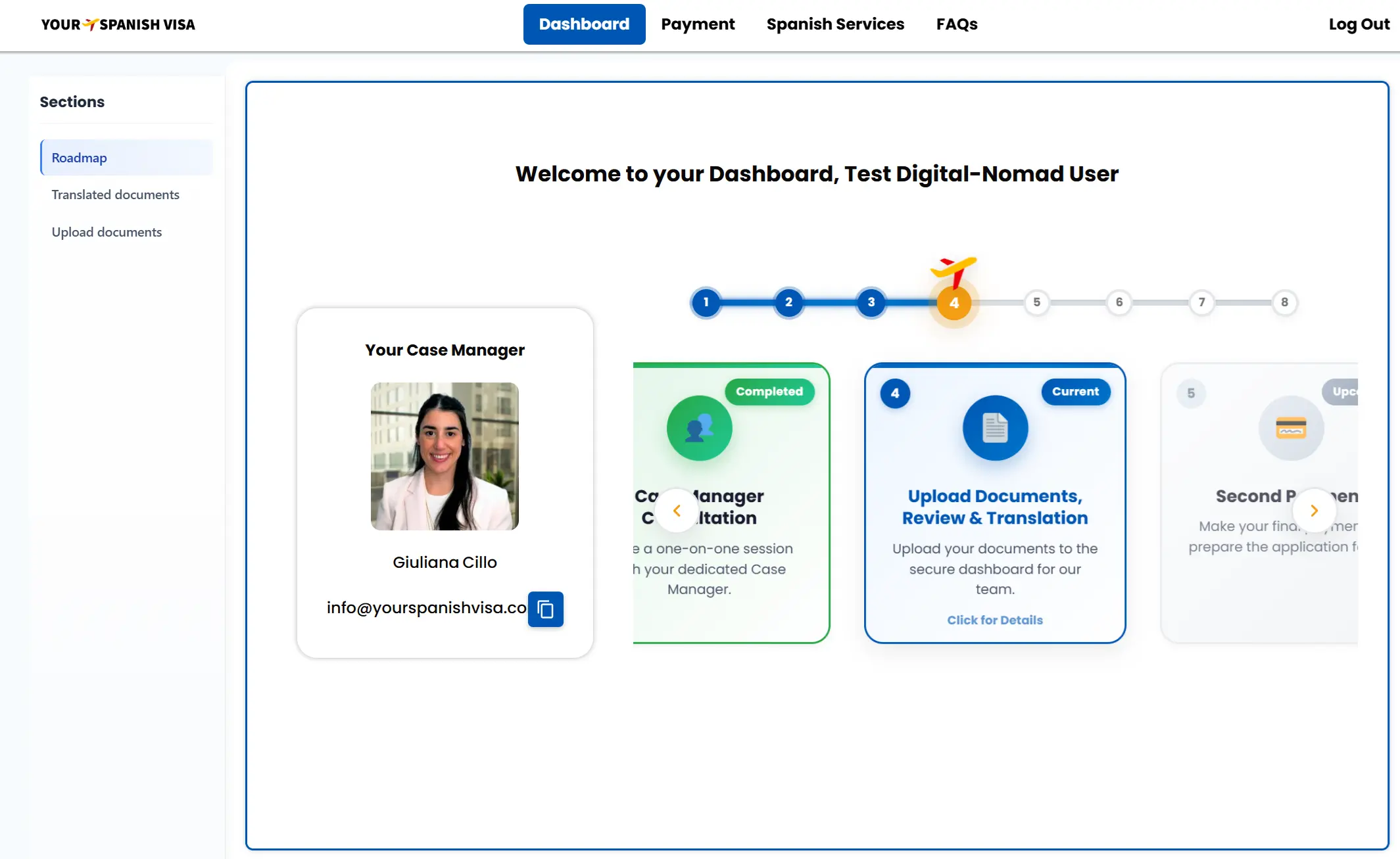Click the person icon on Case Manager Consultation card

(x=699, y=428)
